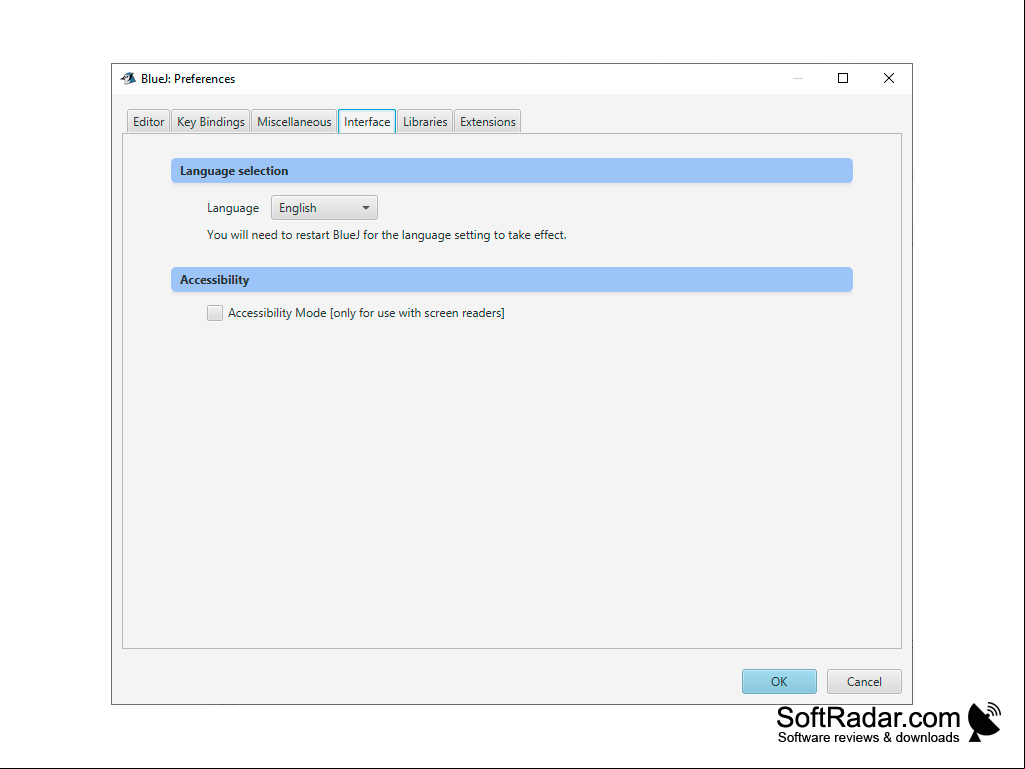Image resolution: width=1025 pixels, height=769 pixels.
Task: Click the restart BlueJ notice text
Action: 386,235
